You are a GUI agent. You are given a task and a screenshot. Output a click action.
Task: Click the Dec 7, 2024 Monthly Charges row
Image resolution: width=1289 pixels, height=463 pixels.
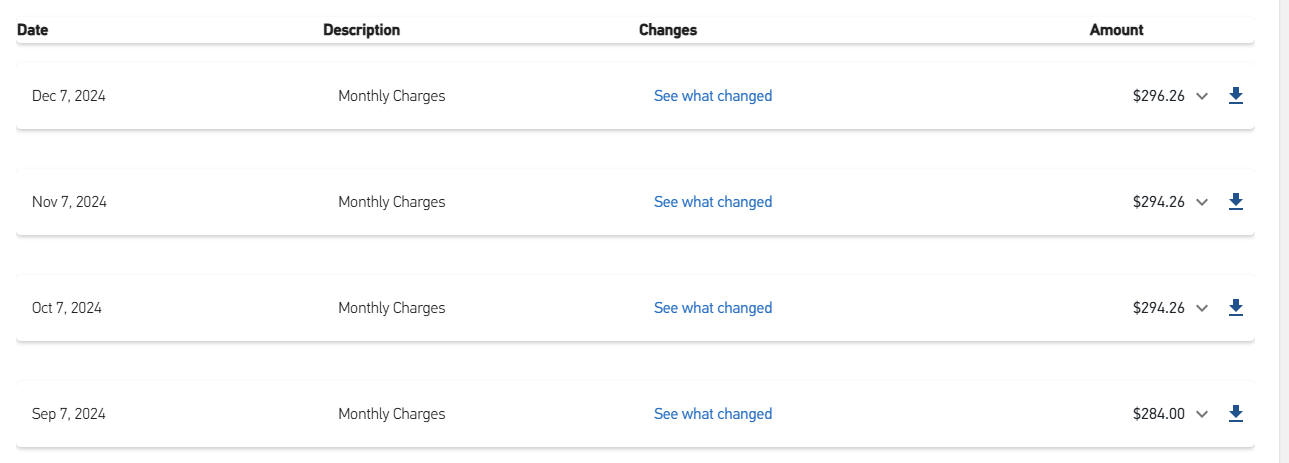pos(635,96)
